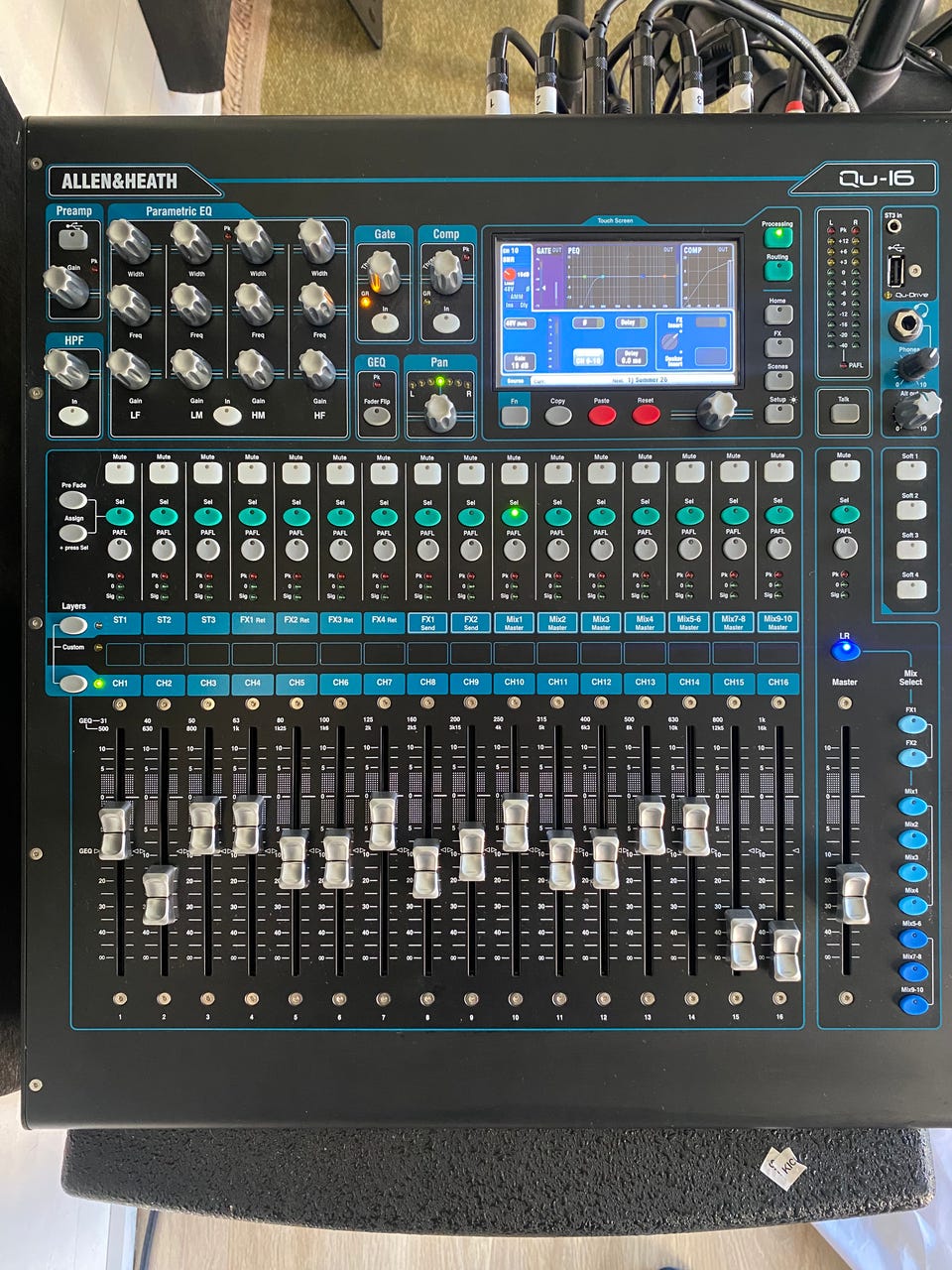This screenshot has height=1270, width=952.
Task: Select the upper Layers key beside ST1
Action: (x=72, y=625)
